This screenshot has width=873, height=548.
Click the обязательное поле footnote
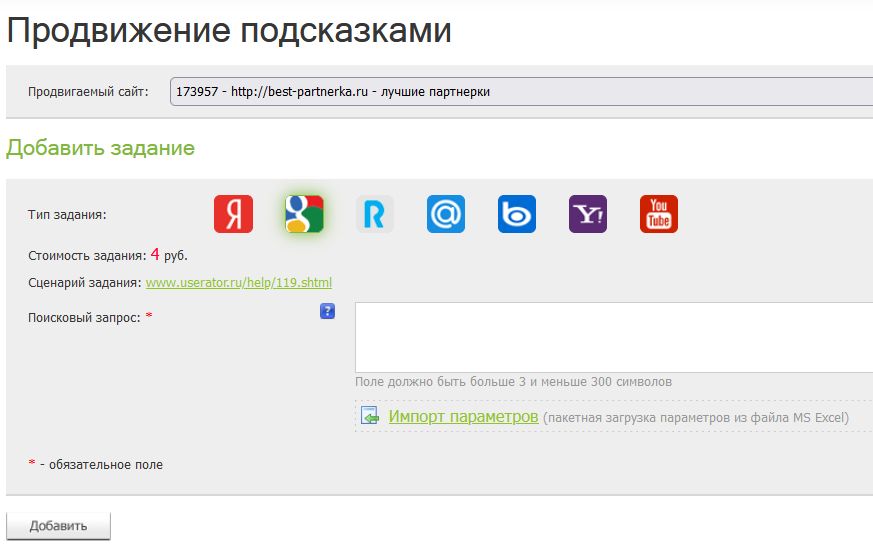[100, 465]
